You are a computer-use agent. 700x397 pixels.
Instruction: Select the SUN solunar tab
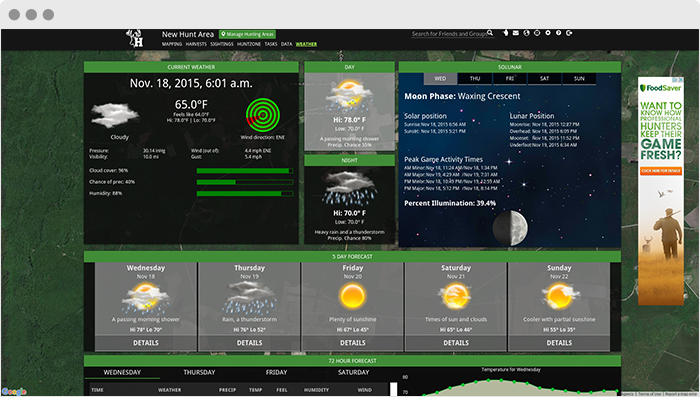(579, 79)
